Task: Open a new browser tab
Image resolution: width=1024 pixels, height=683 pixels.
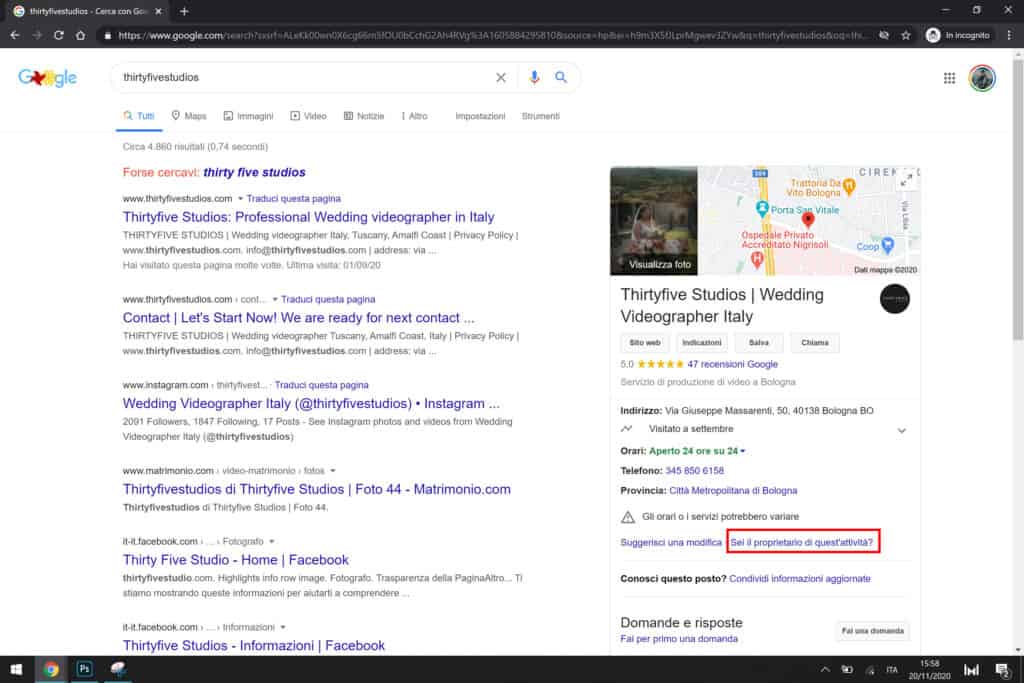Action: pyautogui.click(x=184, y=10)
